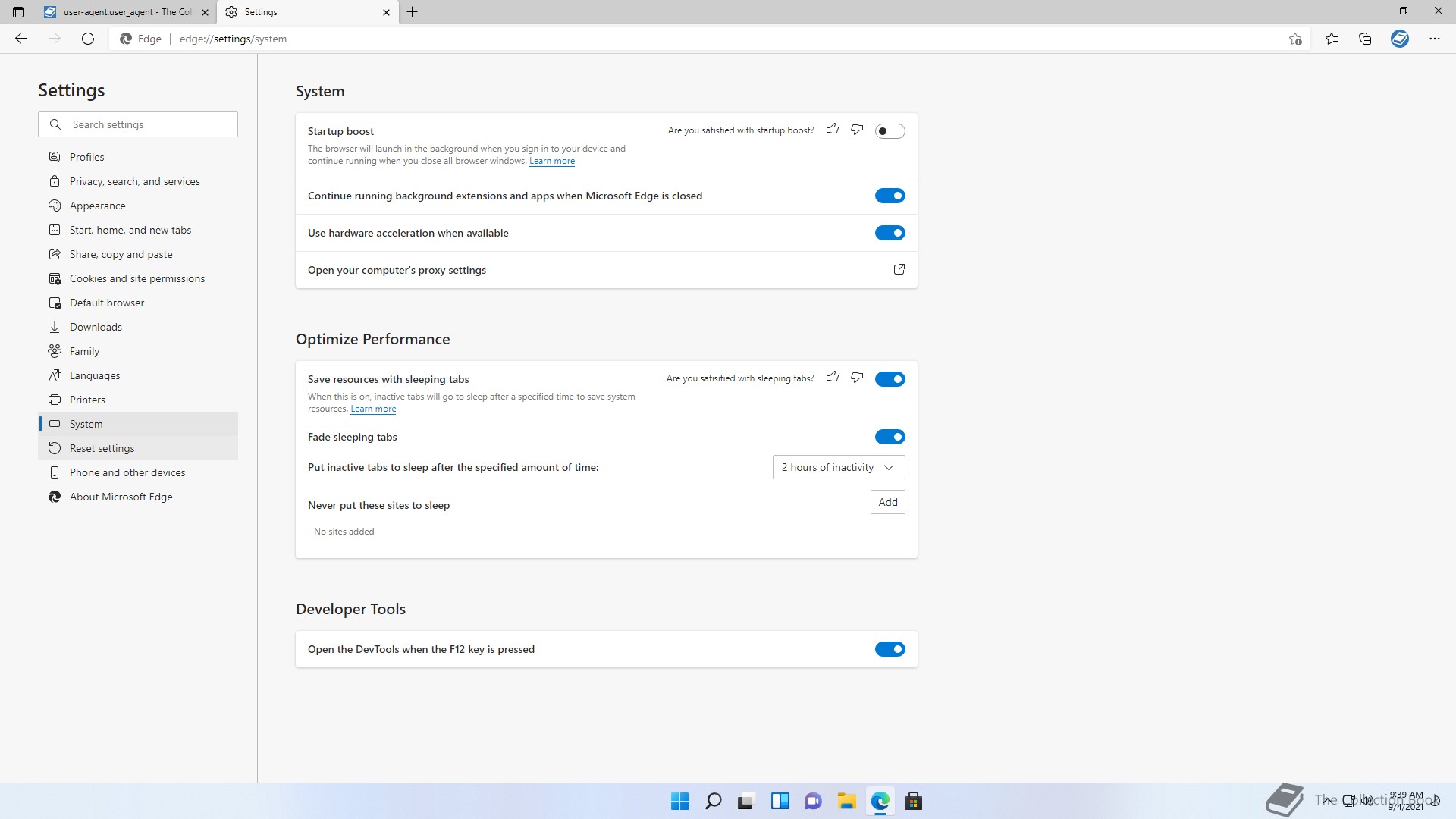Toggle continue running background extensions
The width and height of the screenshot is (1456, 819).
coord(890,196)
